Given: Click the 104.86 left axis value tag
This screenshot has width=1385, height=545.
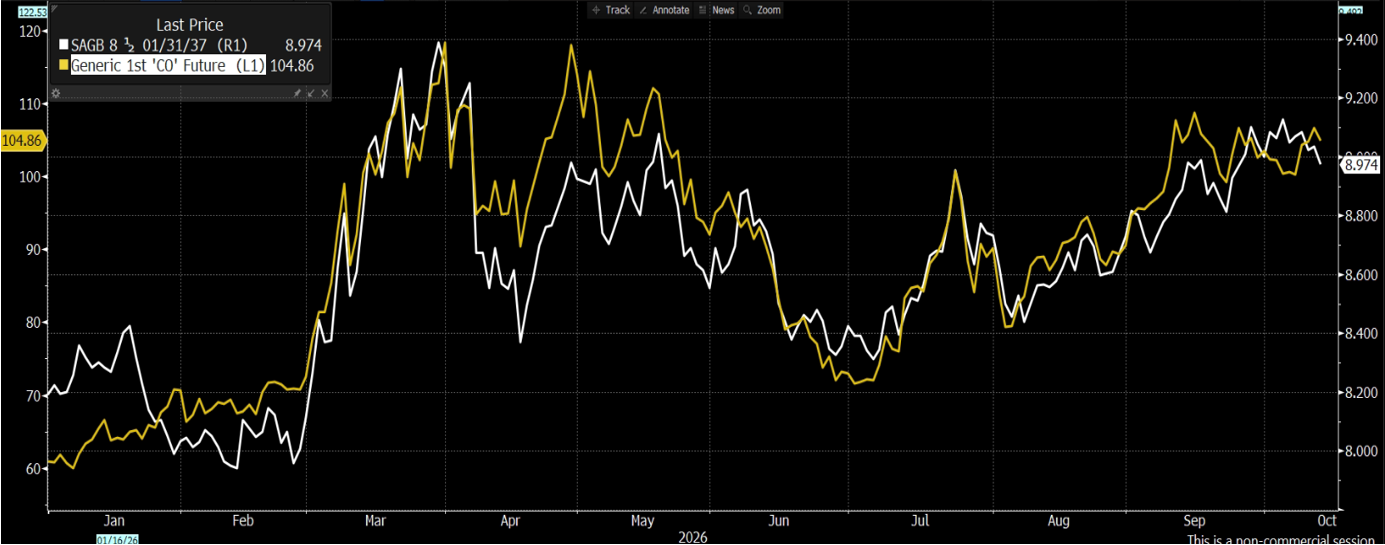Looking at the screenshot, I should click(x=22, y=140).
